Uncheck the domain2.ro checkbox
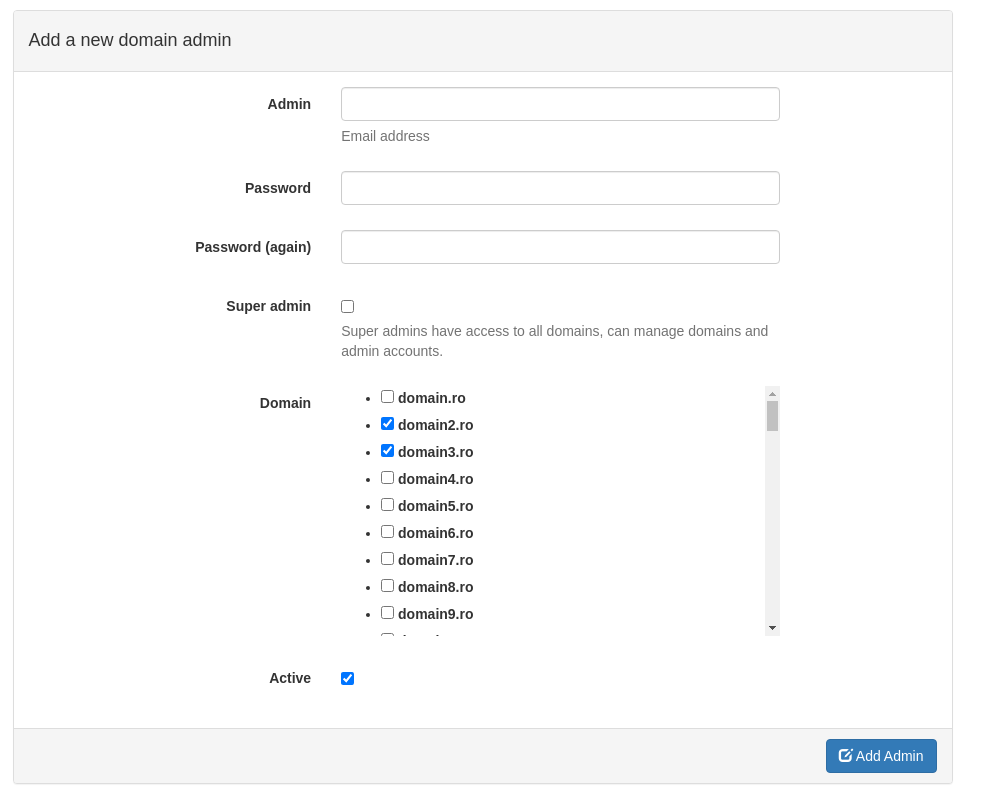 (387, 423)
